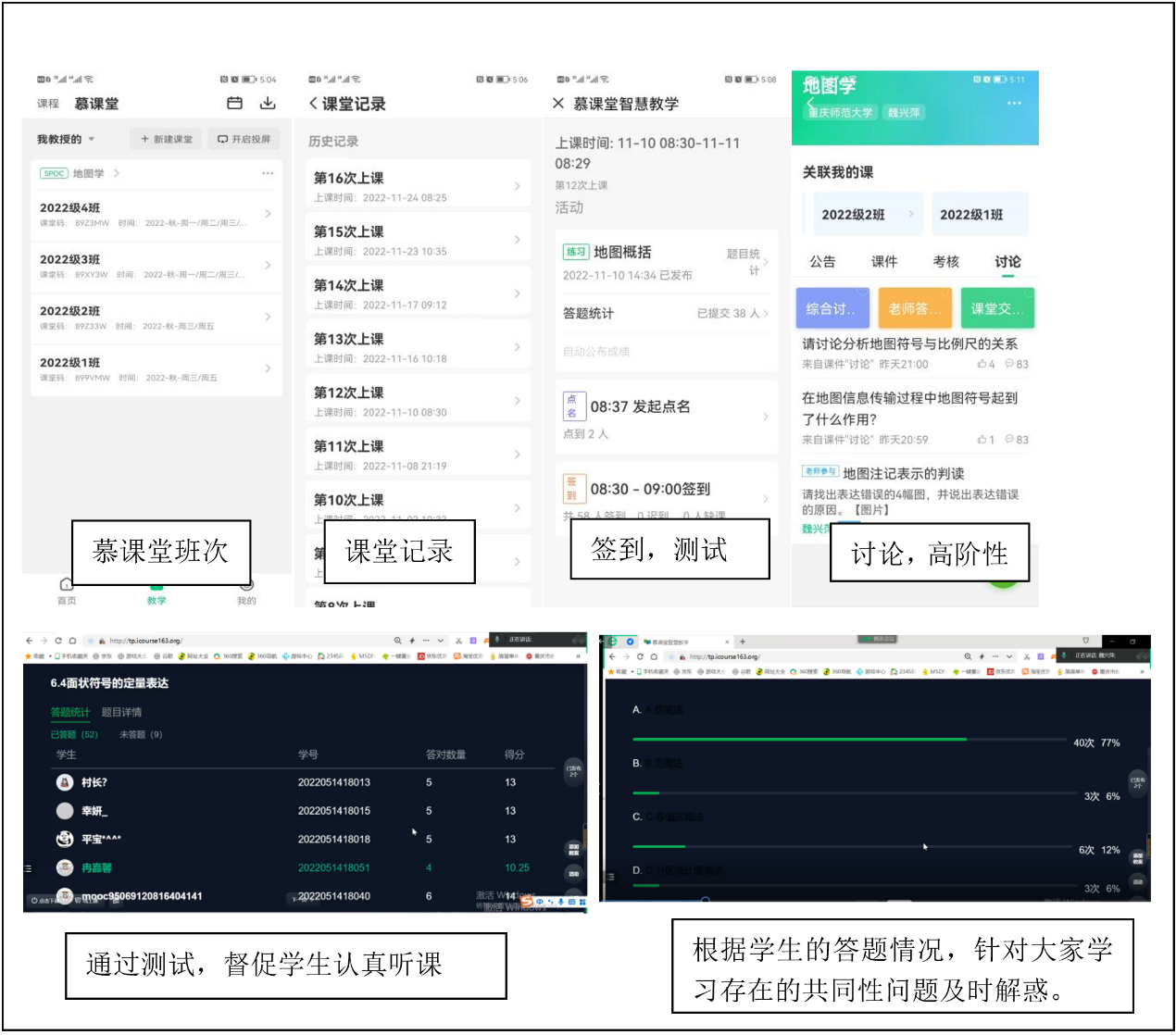This screenshot has width=1176, height=1035.
Task: Click the zoom magnifier icon in left browser toolbar
Action: point(398,641)
